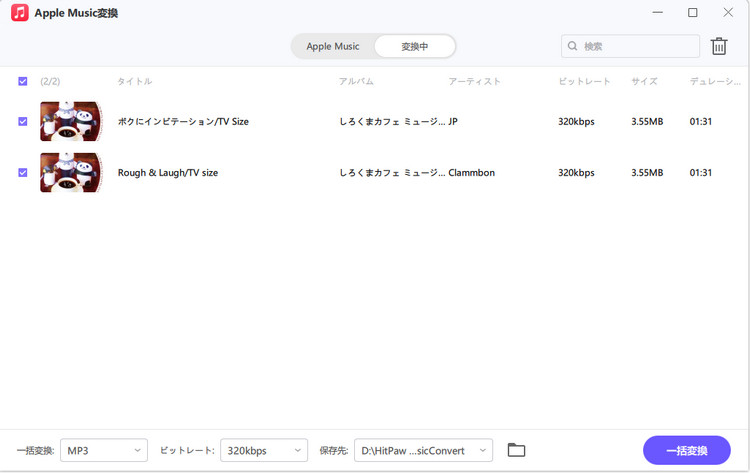
Task: Open the 320kbps bitrate dropdown
Action: point(264,451)
